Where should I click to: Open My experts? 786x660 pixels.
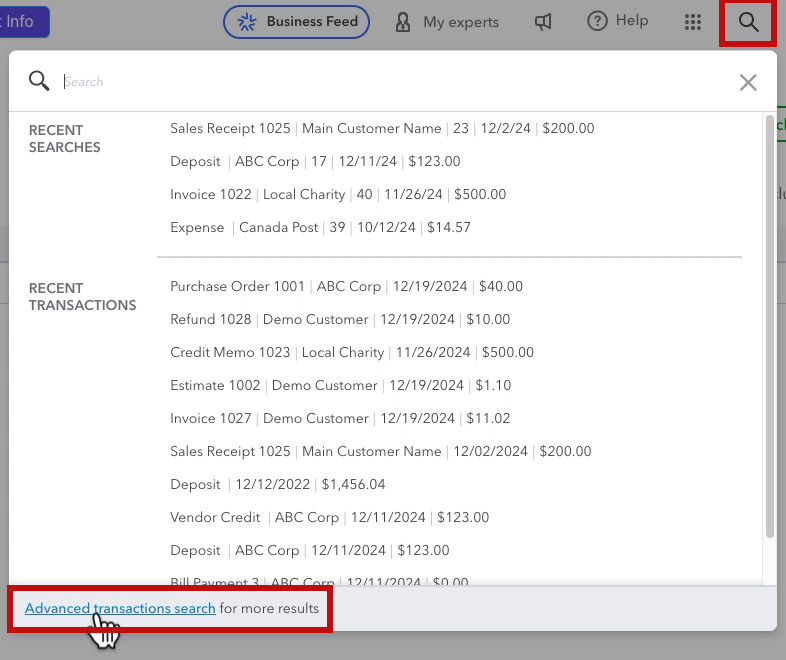click(x=447, y=22)
